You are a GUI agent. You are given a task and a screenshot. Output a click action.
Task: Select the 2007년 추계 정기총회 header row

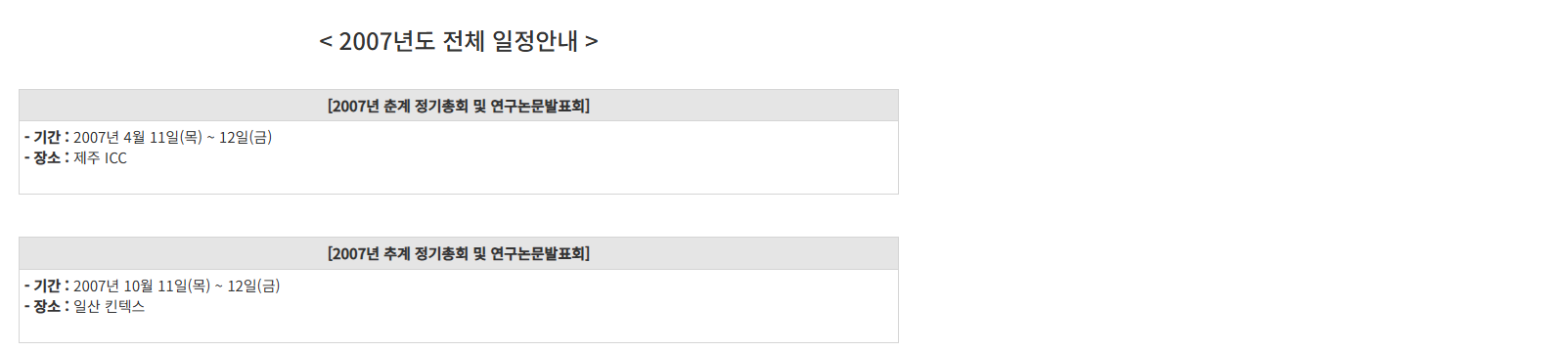(459, 253)
